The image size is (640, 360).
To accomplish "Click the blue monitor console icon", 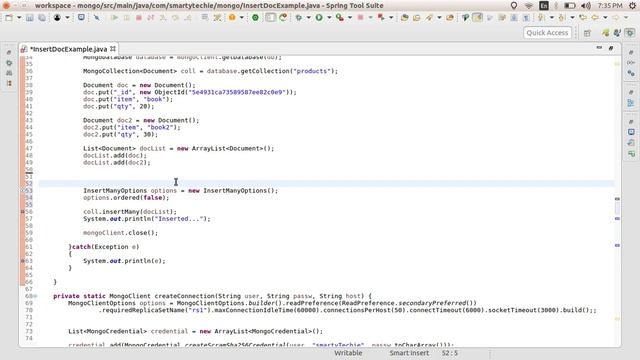I will pyautogui.click(x=81, y=18).
